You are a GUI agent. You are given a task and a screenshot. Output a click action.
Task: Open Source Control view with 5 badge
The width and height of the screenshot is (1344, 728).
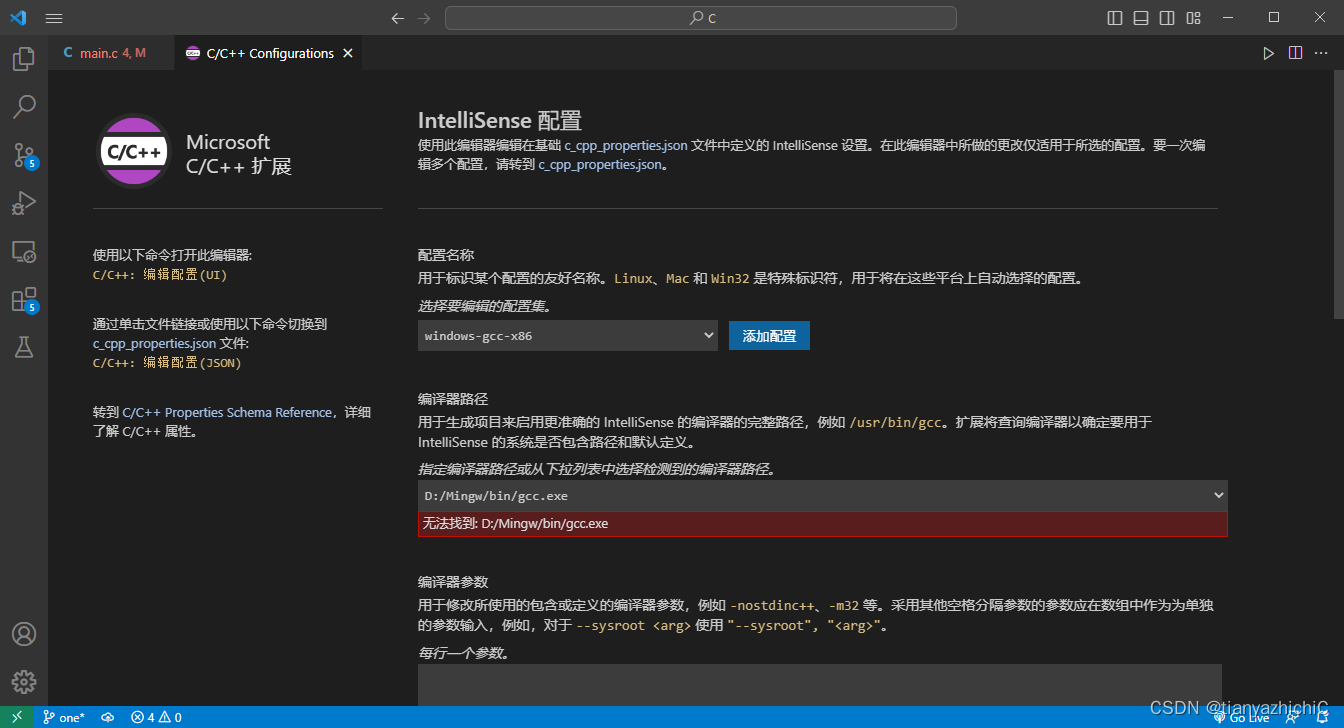click(x=24, y=154)
